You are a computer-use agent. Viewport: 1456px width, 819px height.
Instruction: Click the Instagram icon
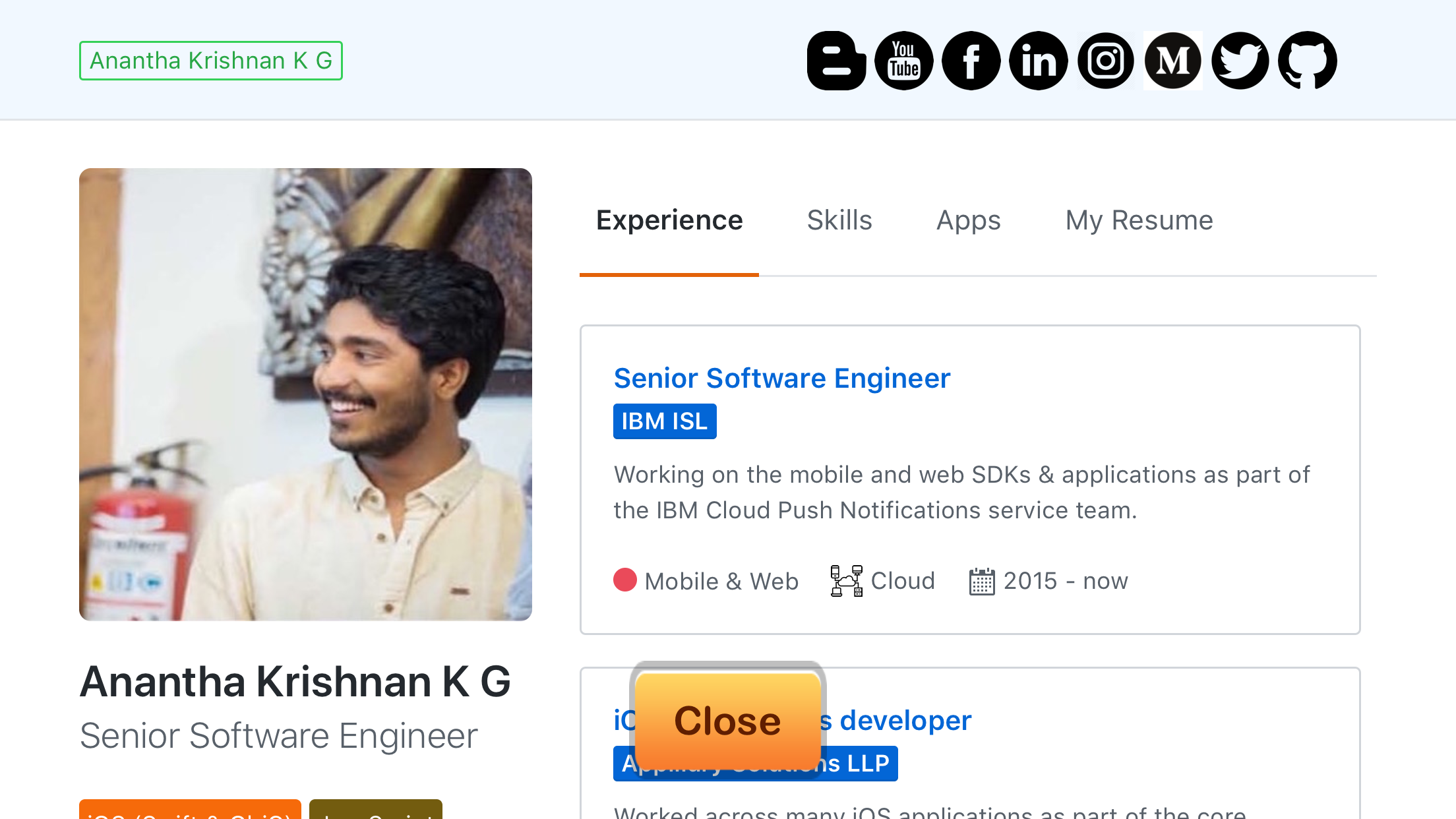[1105, 61]
